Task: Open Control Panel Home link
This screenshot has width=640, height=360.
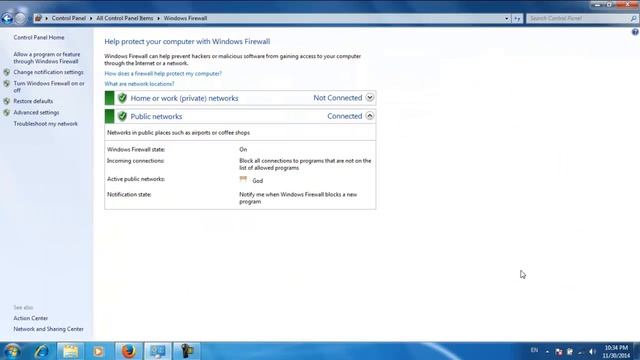Action: [x=39, y=38]
